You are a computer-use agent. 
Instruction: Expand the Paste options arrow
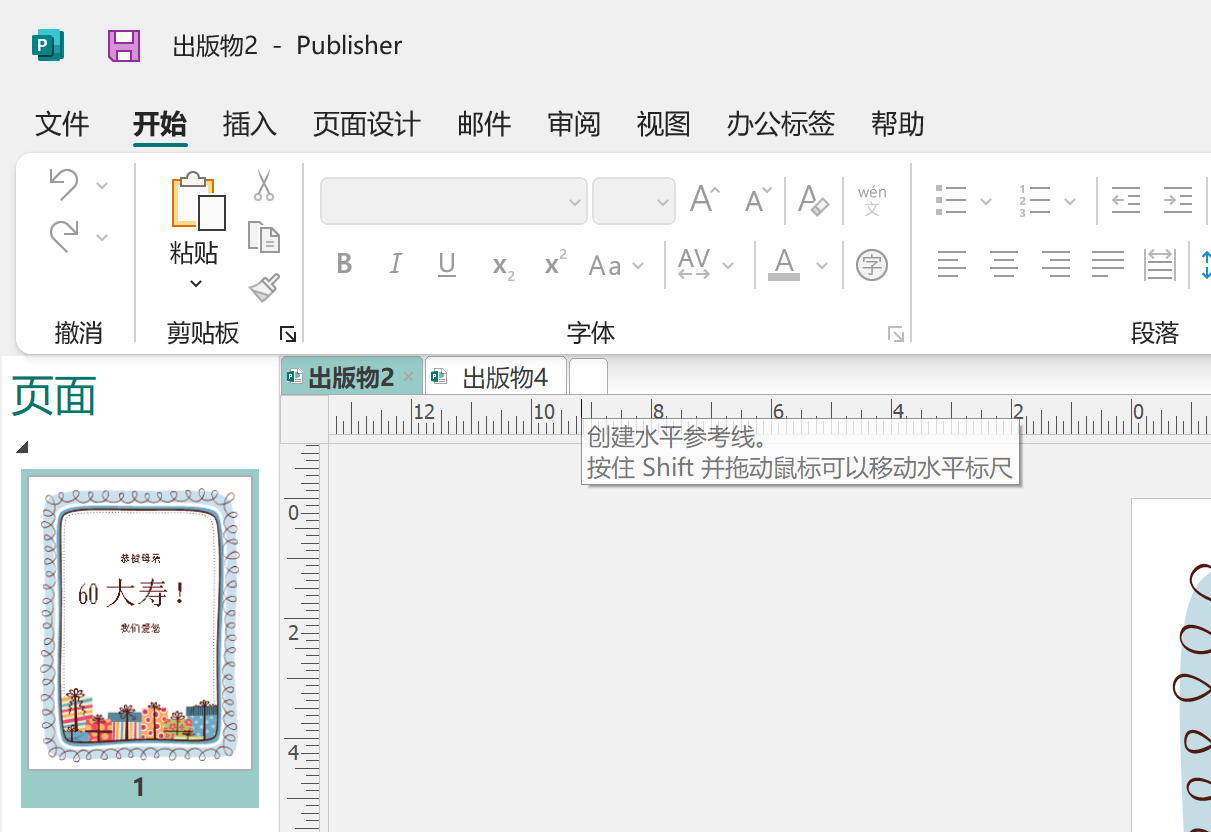coord(196,284)
